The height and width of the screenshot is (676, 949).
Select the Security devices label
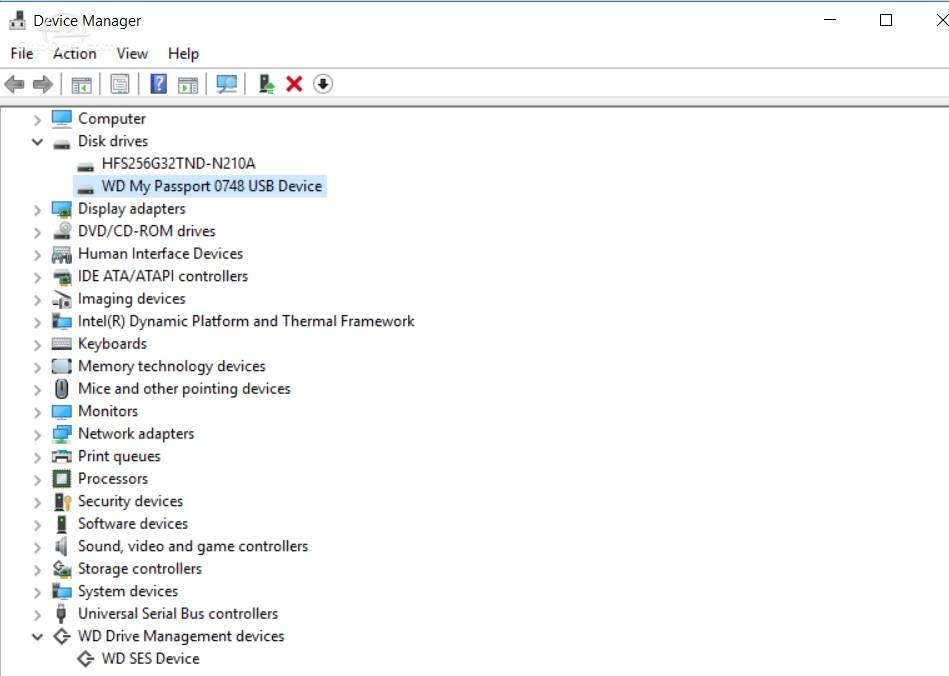click(130, 501)
